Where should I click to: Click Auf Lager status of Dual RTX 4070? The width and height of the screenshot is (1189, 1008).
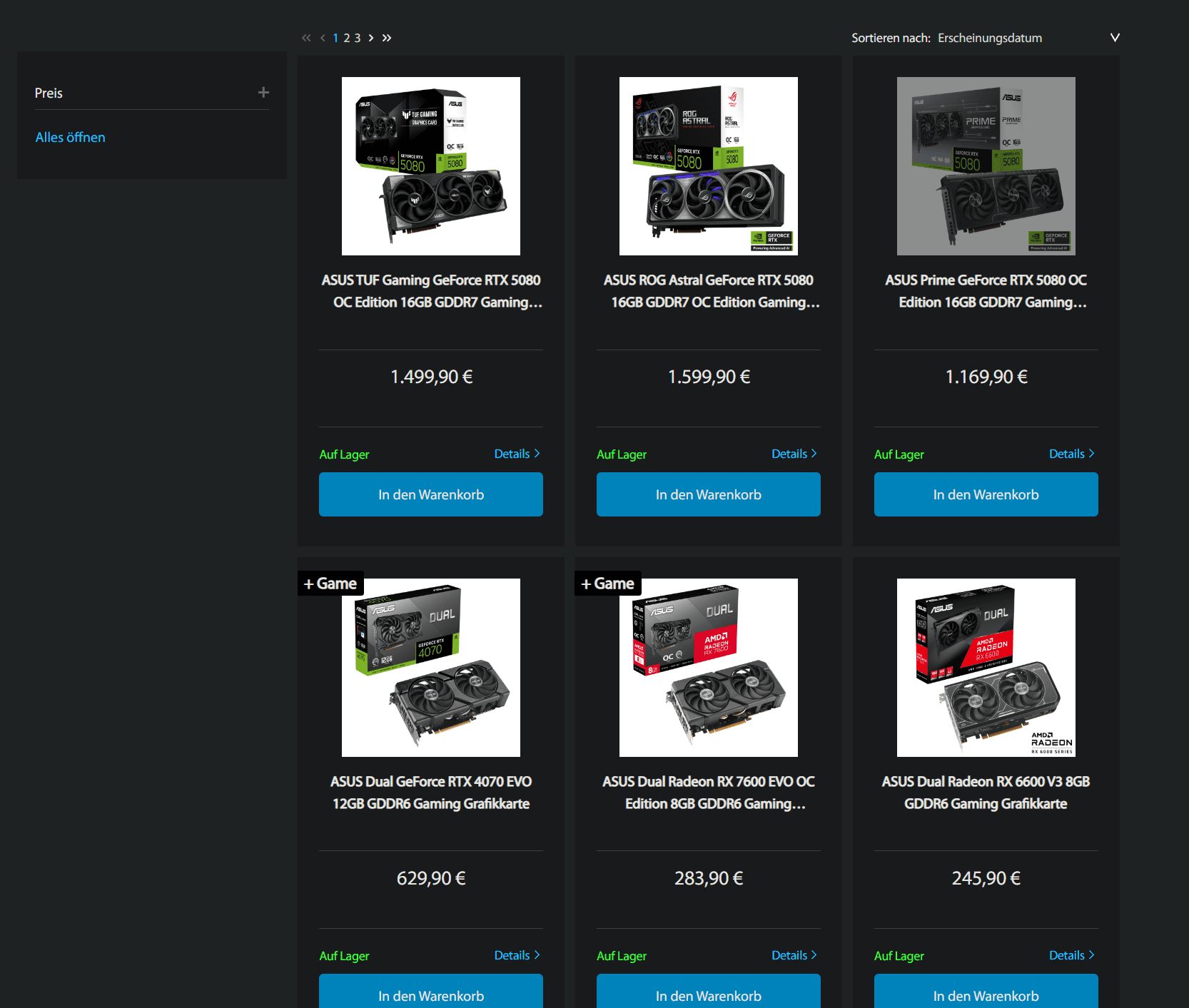coord(344,956)
